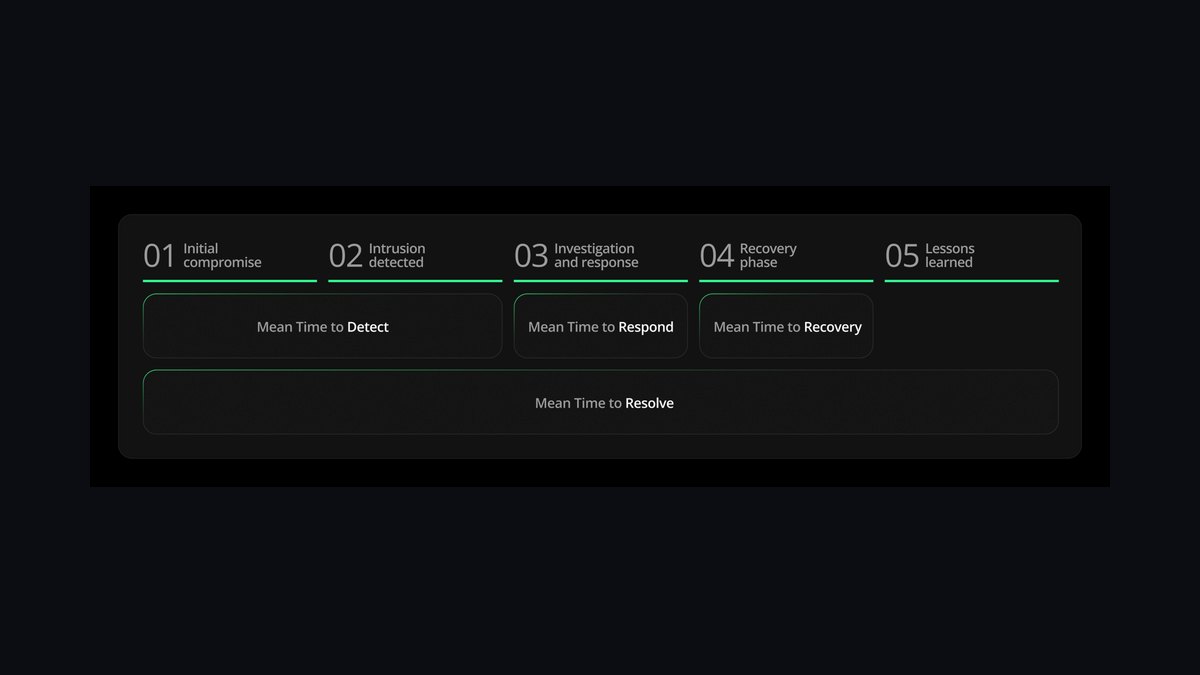The image size is (1200, 675).
Task: Click the large number 05
Action: tap(902, 257)
